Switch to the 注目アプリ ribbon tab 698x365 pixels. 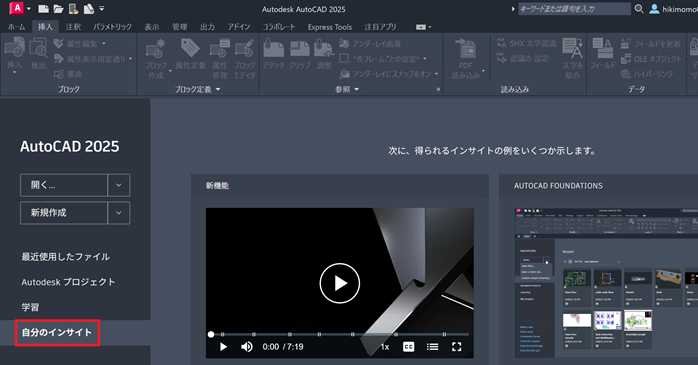[380, 27]
